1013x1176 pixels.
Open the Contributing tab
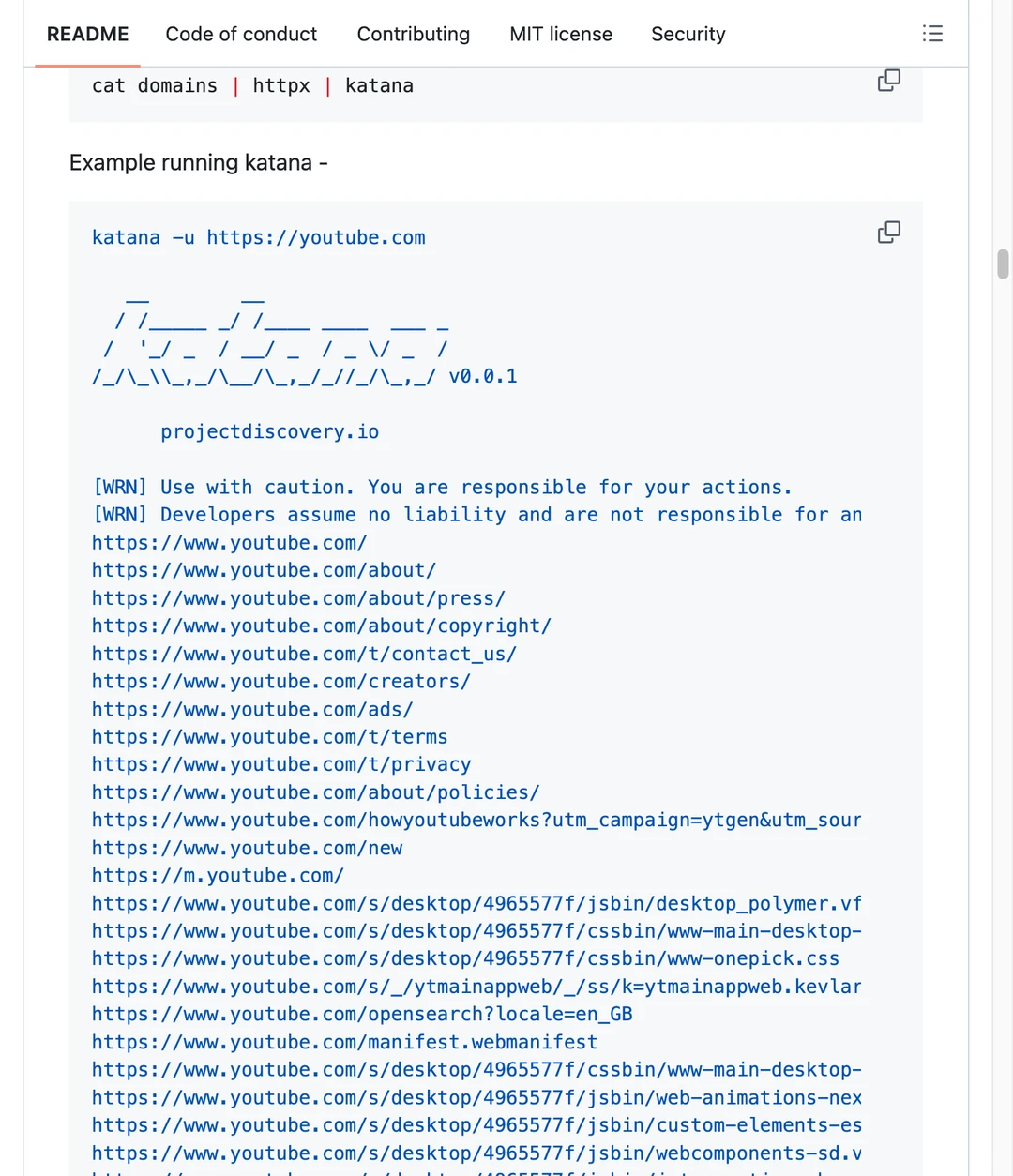(413, 34)
